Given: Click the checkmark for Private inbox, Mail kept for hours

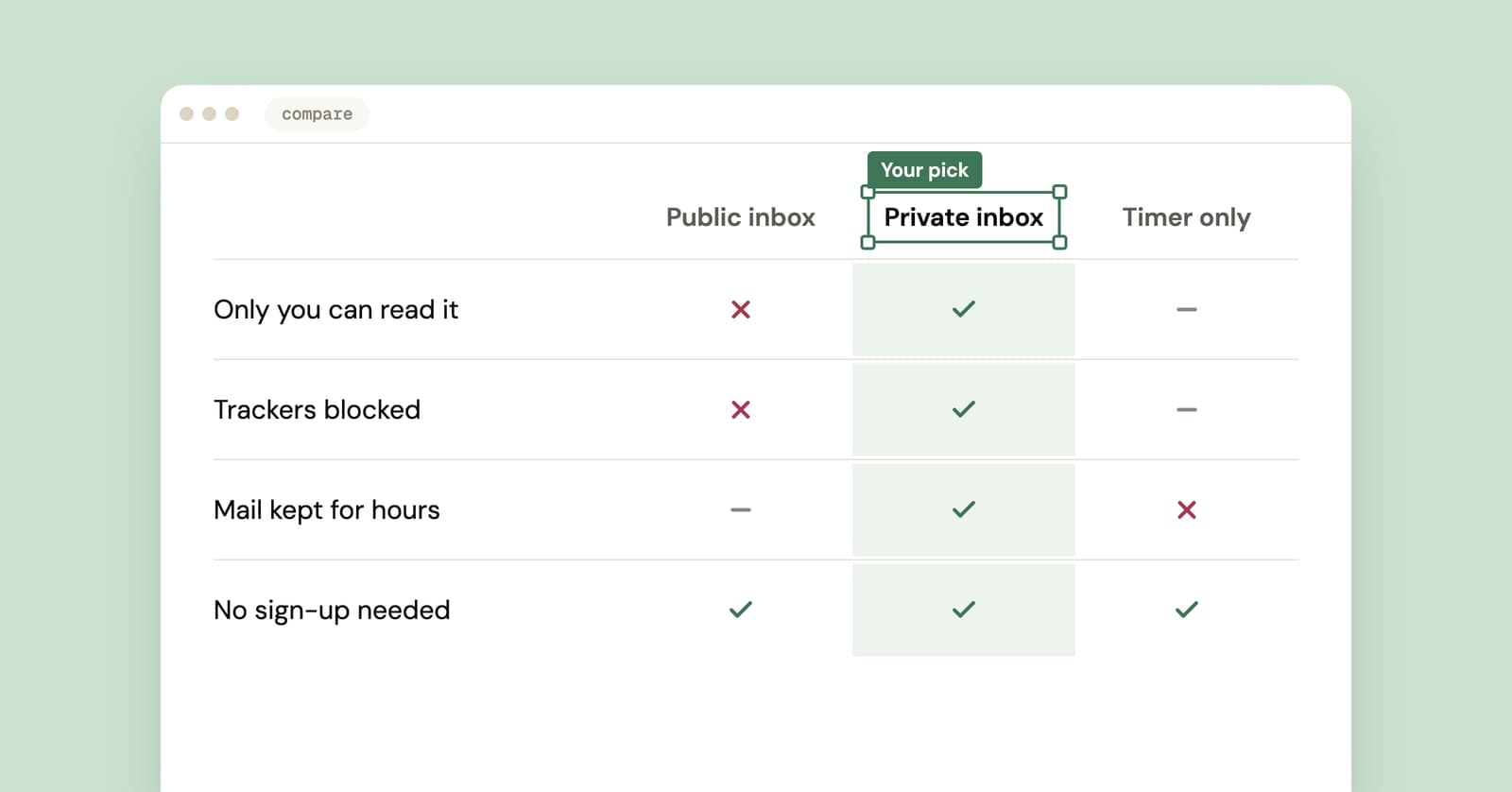Looking at the screenshot, I should click(964, 509).
